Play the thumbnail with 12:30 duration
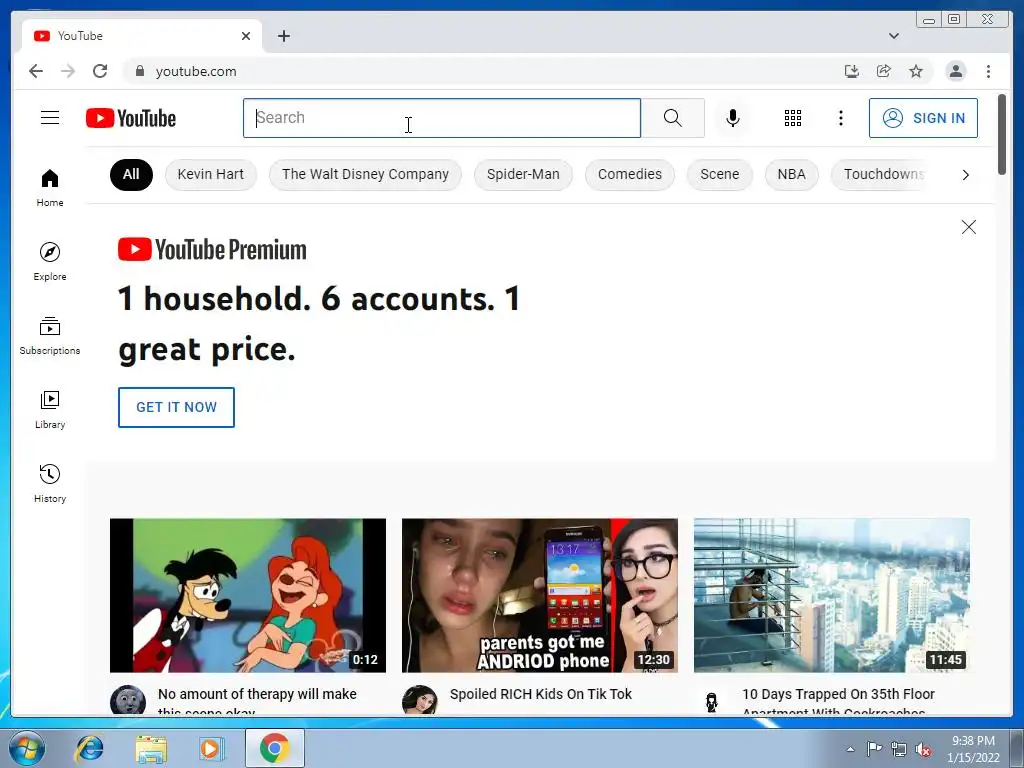 click(x=539, y=595)
